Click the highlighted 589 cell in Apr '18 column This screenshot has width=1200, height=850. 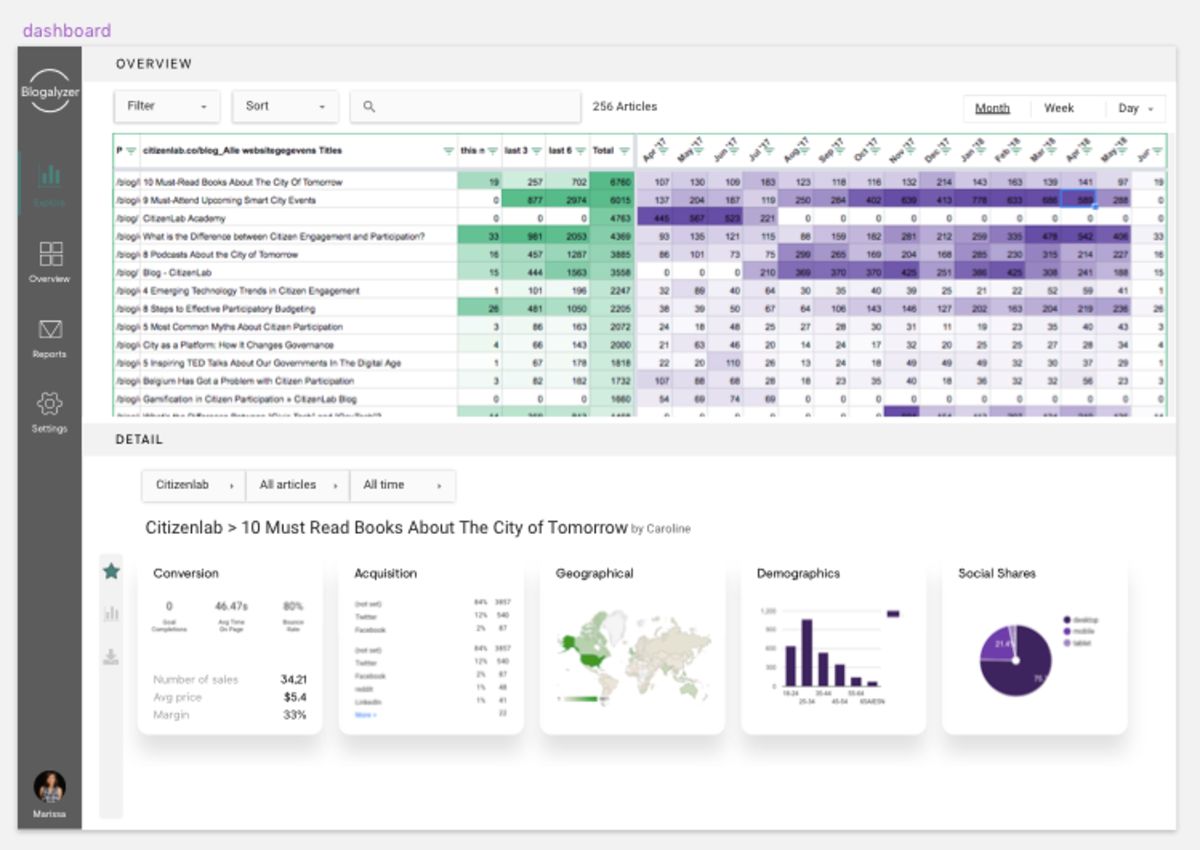coord(1078,200)
